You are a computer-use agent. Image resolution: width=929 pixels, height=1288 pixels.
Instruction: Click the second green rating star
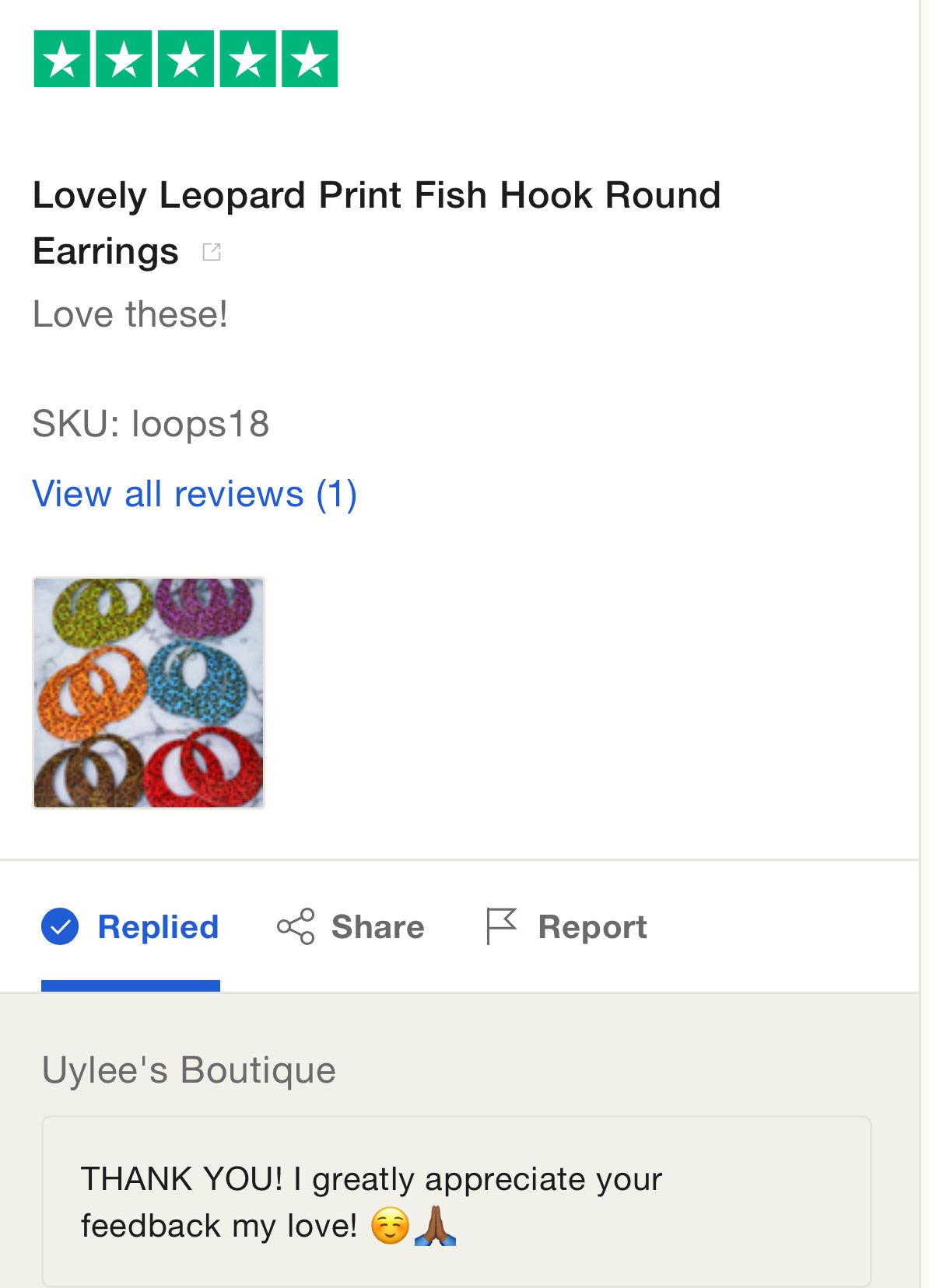click(x=124, y=59)
